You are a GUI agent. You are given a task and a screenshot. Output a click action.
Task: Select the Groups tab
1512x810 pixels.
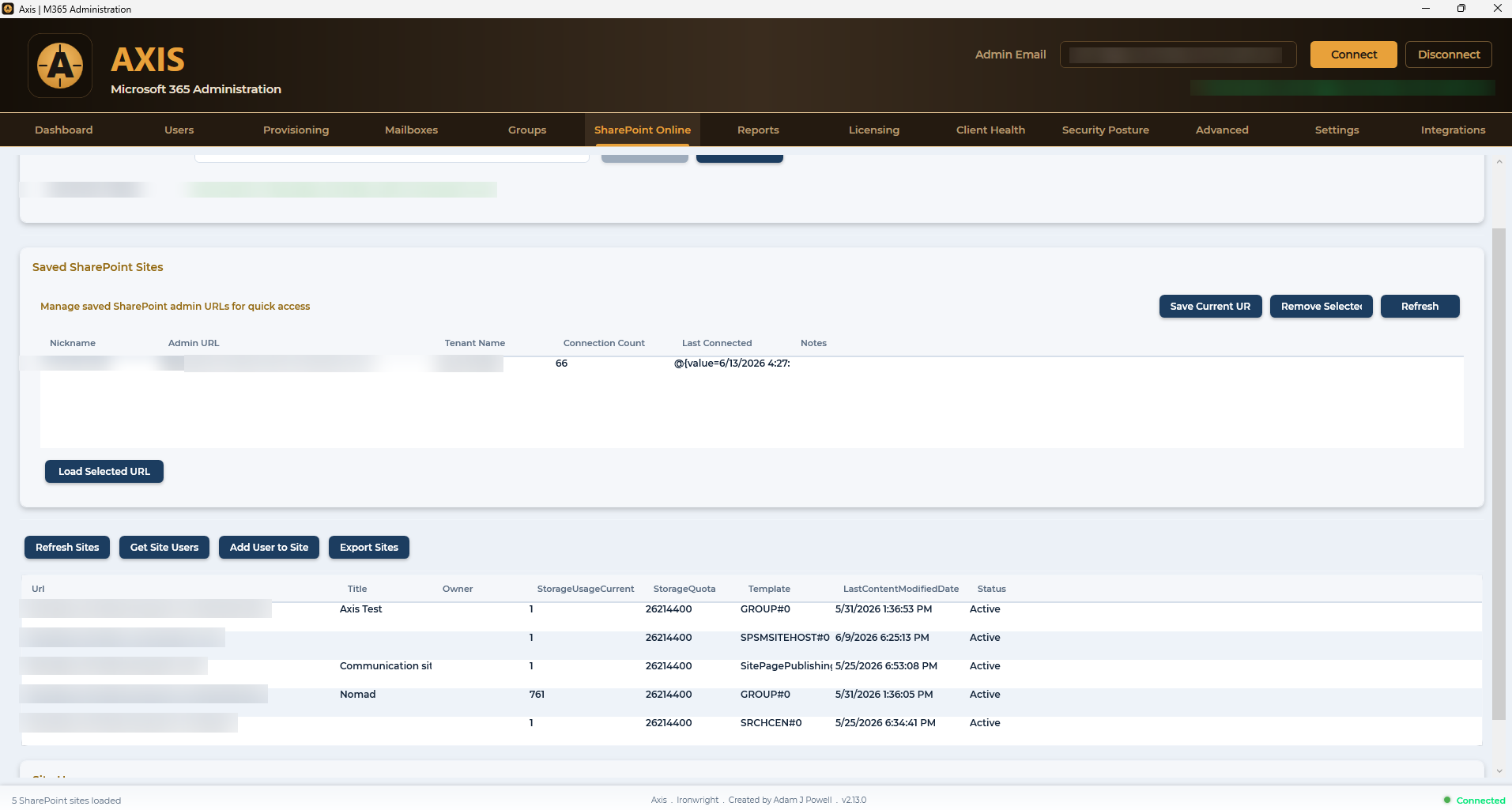(x=527, y=130)
